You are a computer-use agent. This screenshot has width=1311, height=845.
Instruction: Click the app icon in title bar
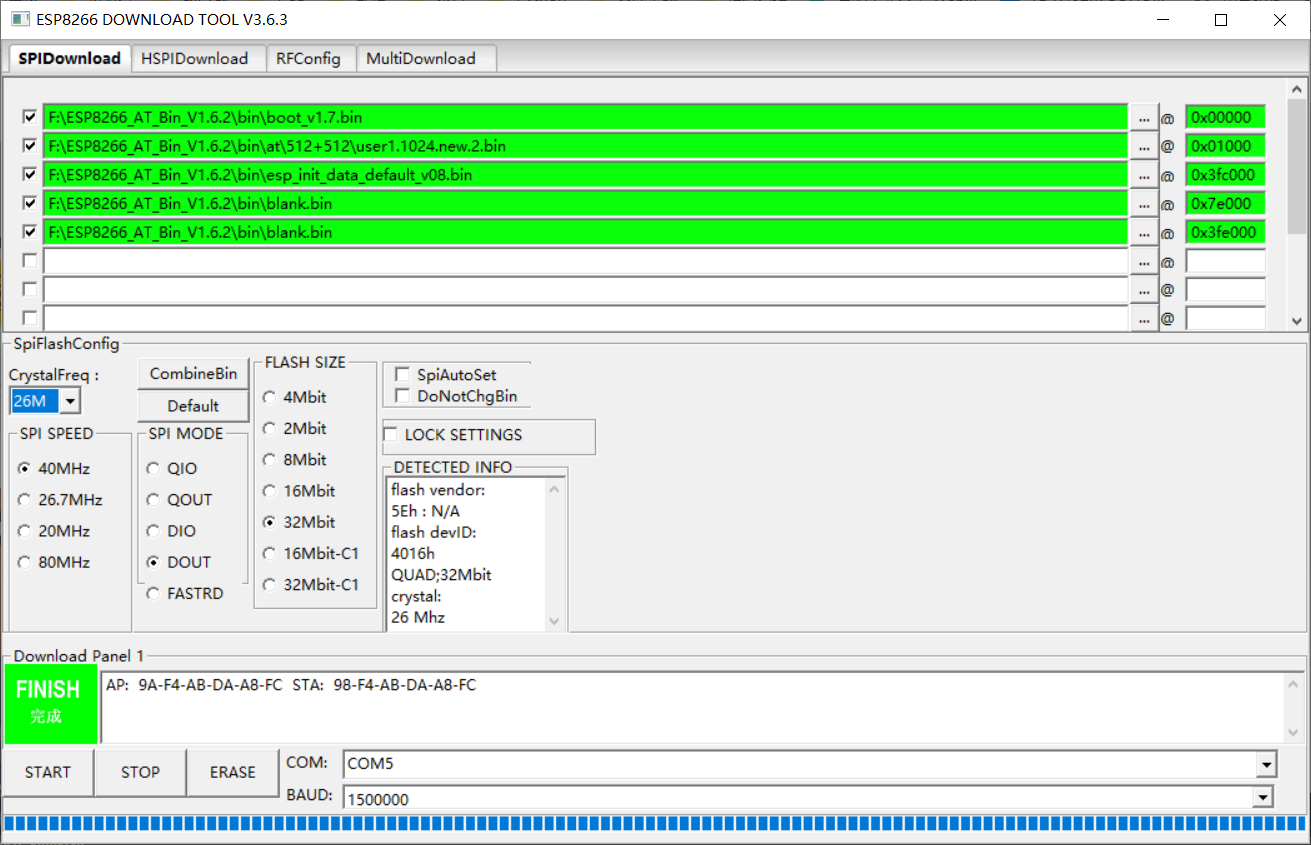tap(19, 19)
